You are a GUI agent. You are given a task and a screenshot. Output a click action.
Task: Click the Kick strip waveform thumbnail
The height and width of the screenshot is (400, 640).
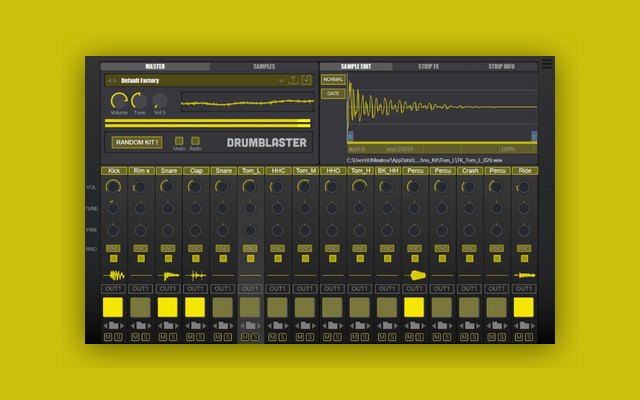(x=113, y=276)
